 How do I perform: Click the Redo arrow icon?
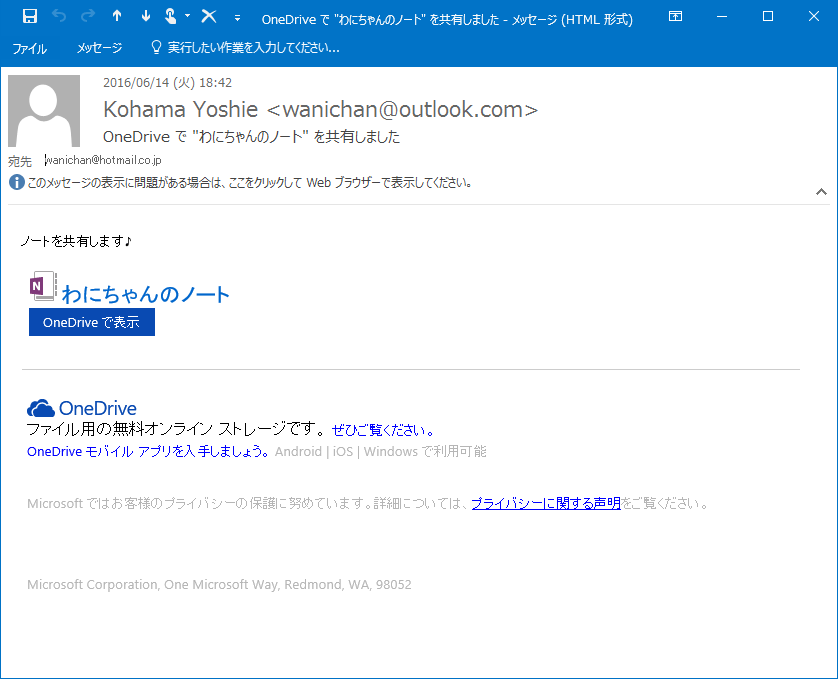[88, 17]
